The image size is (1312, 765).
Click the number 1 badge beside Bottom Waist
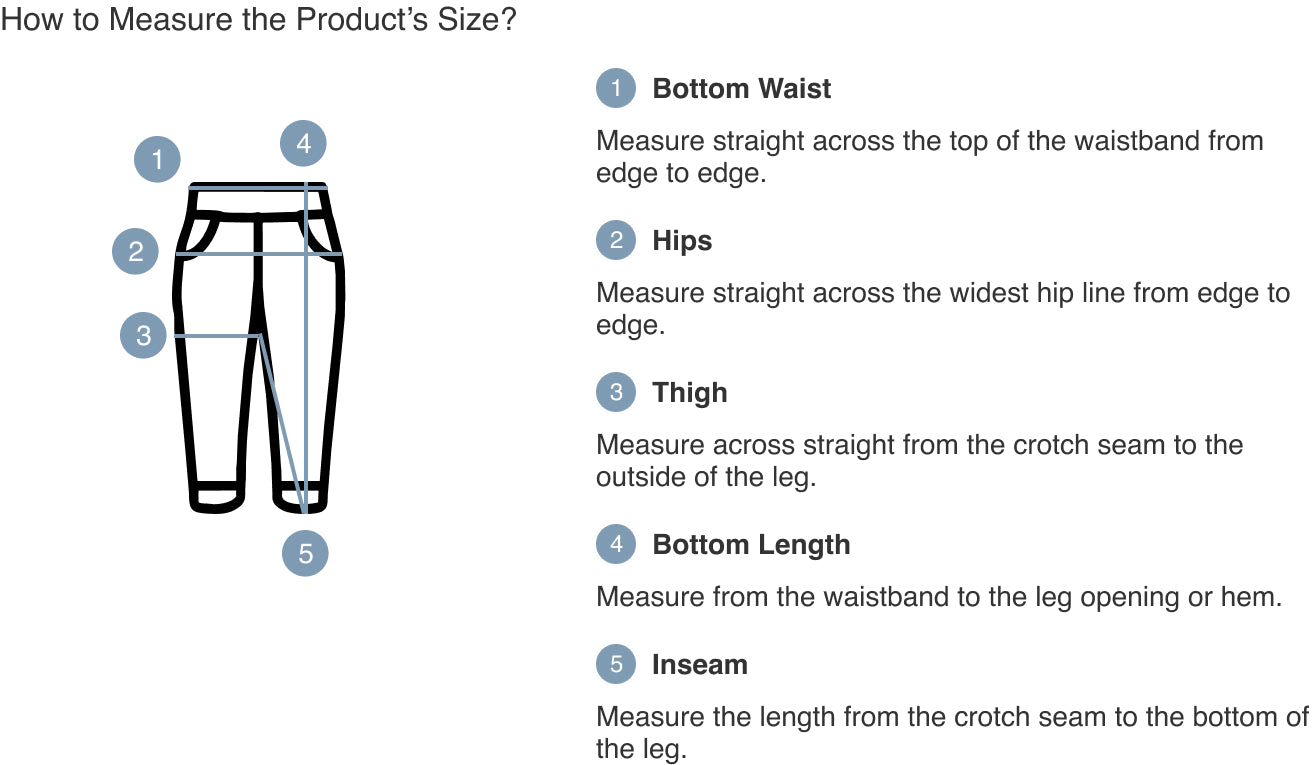tap(616, 88)
